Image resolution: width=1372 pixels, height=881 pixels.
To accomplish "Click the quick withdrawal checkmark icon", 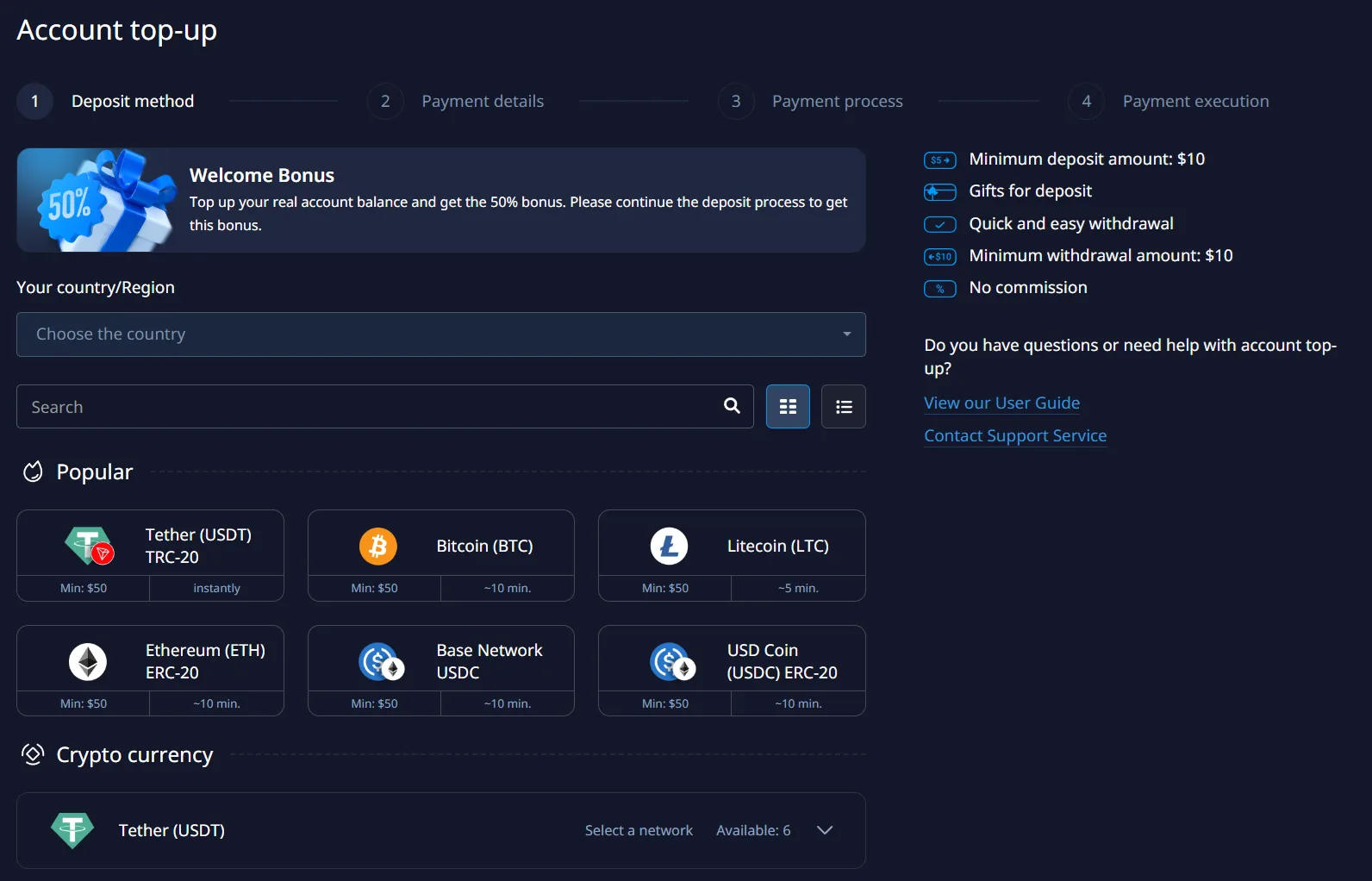I will pos(939,224).
